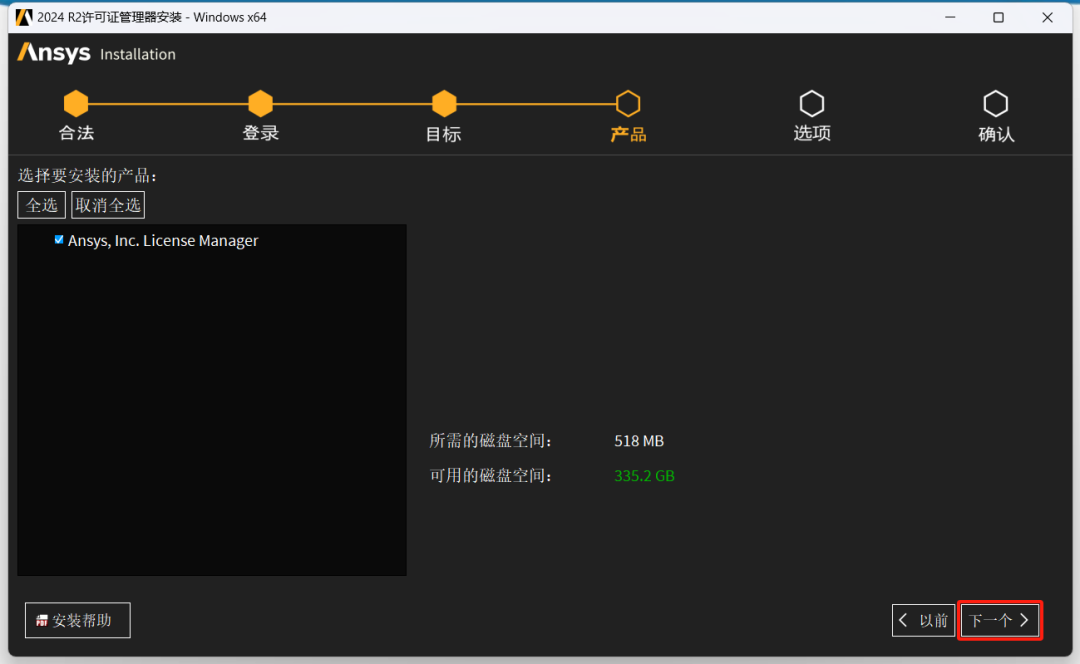This screenshot has height=664, width=1080.
Task: Click the 'Ansys, Inc. License Manager' product name
Action: coord(163,241)
